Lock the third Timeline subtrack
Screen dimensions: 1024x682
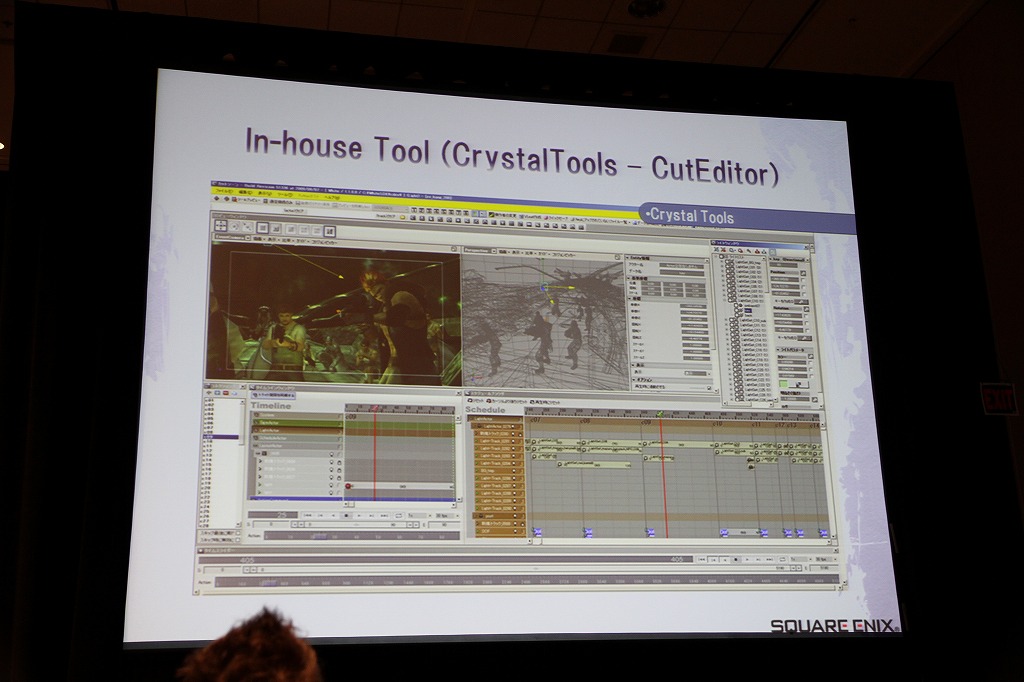(339, 478)
